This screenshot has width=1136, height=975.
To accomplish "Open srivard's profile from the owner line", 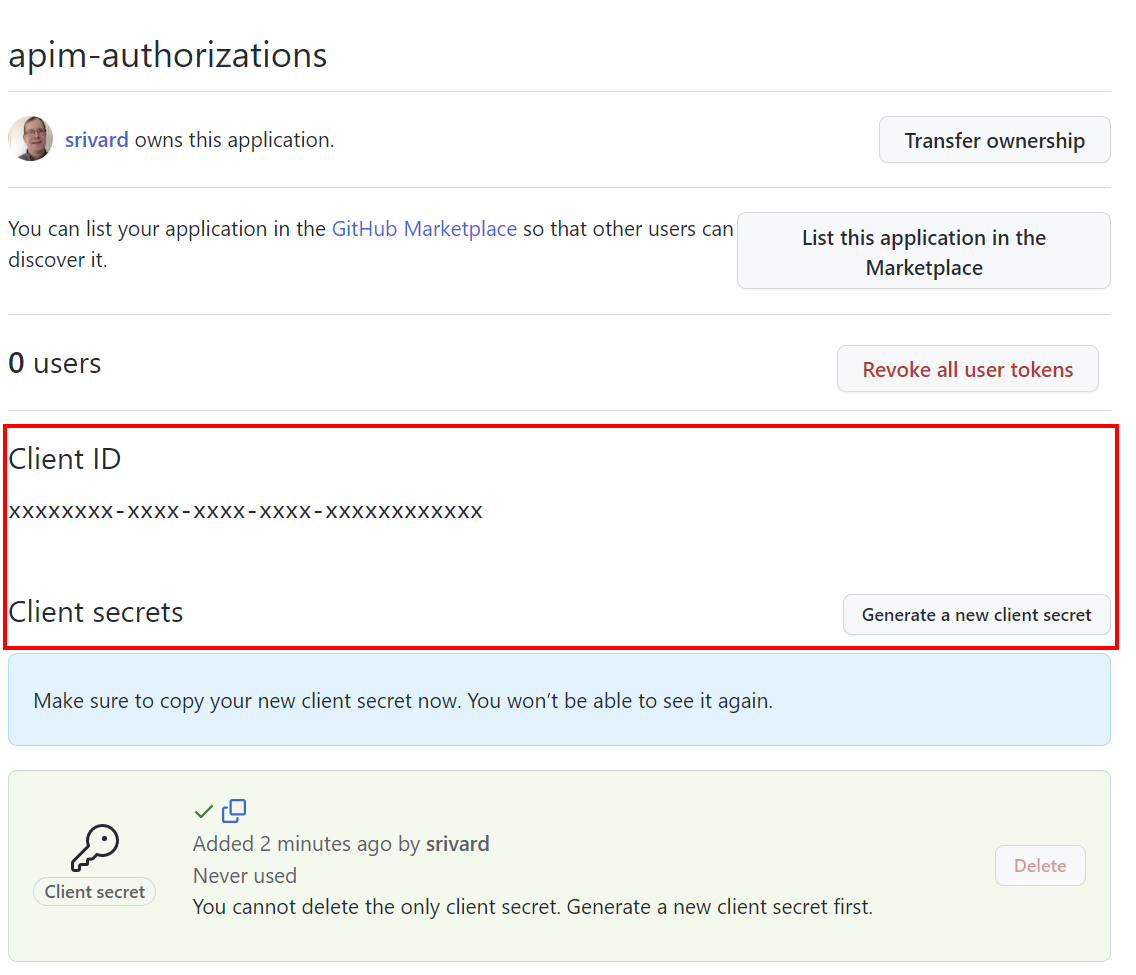I will [96, 139].
